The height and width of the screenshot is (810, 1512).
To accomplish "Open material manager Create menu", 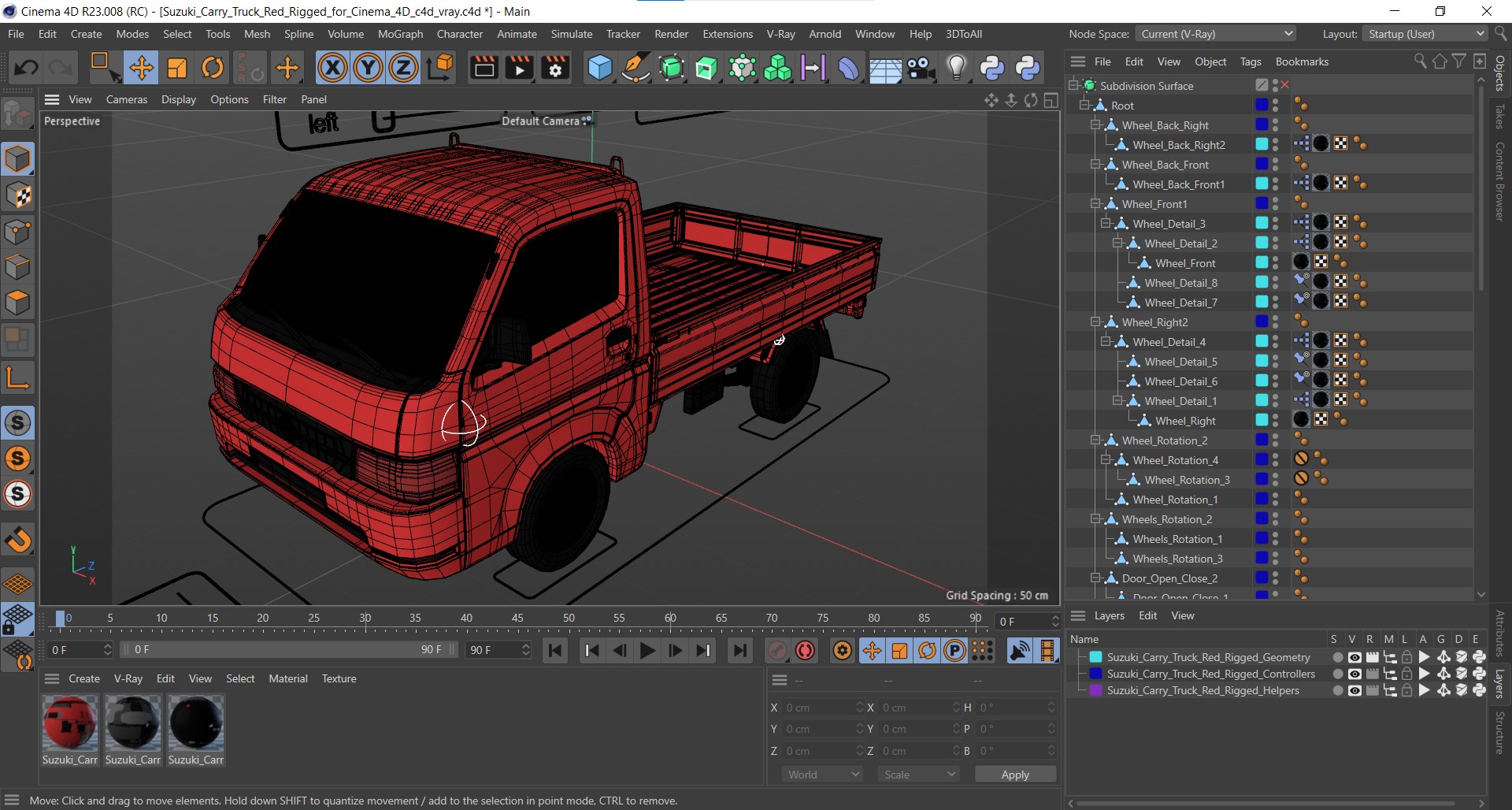I will (84, 678).
